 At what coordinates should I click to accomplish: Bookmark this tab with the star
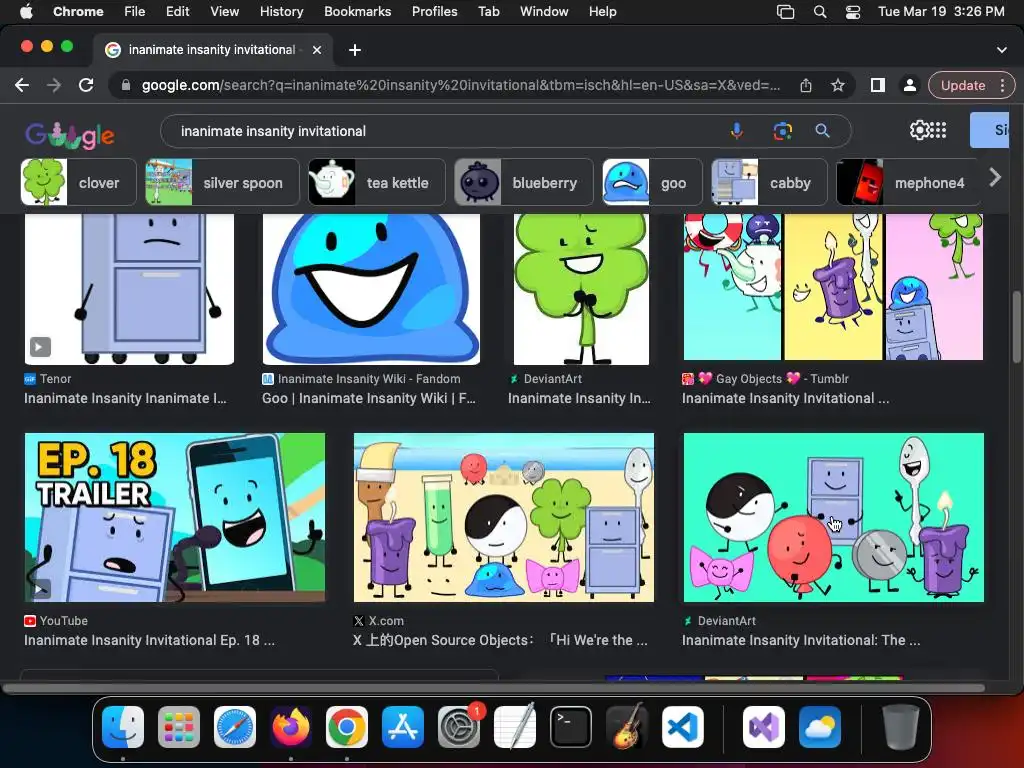[838, 86]
